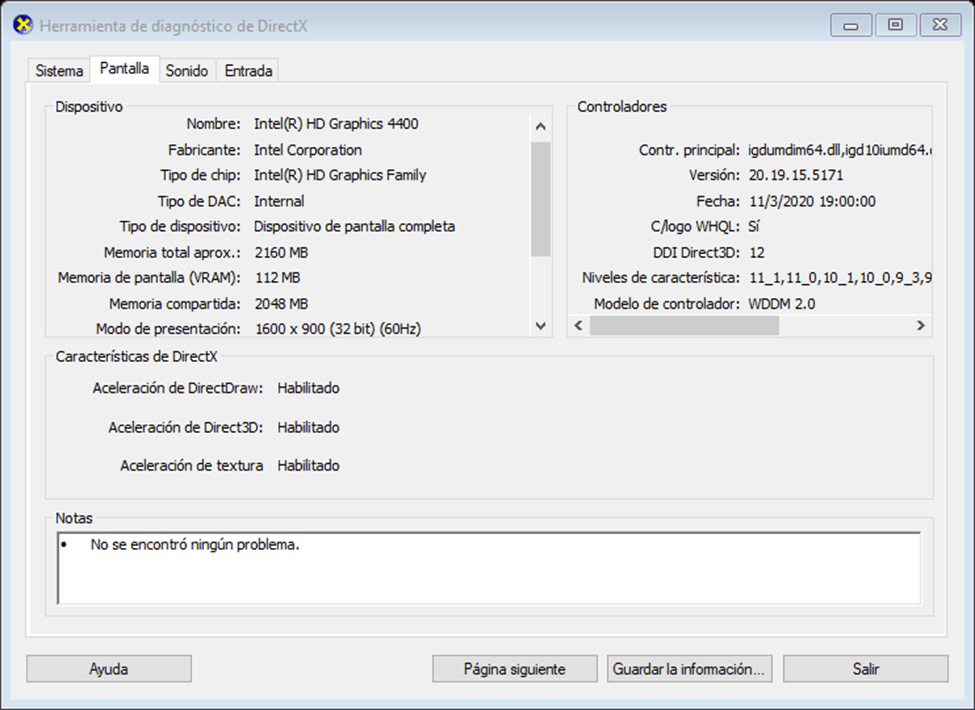This screenshot has width=975, height=710.
Task: Click Dispositivo panel scroll up arrow
Action: click(x=540, y=127)
